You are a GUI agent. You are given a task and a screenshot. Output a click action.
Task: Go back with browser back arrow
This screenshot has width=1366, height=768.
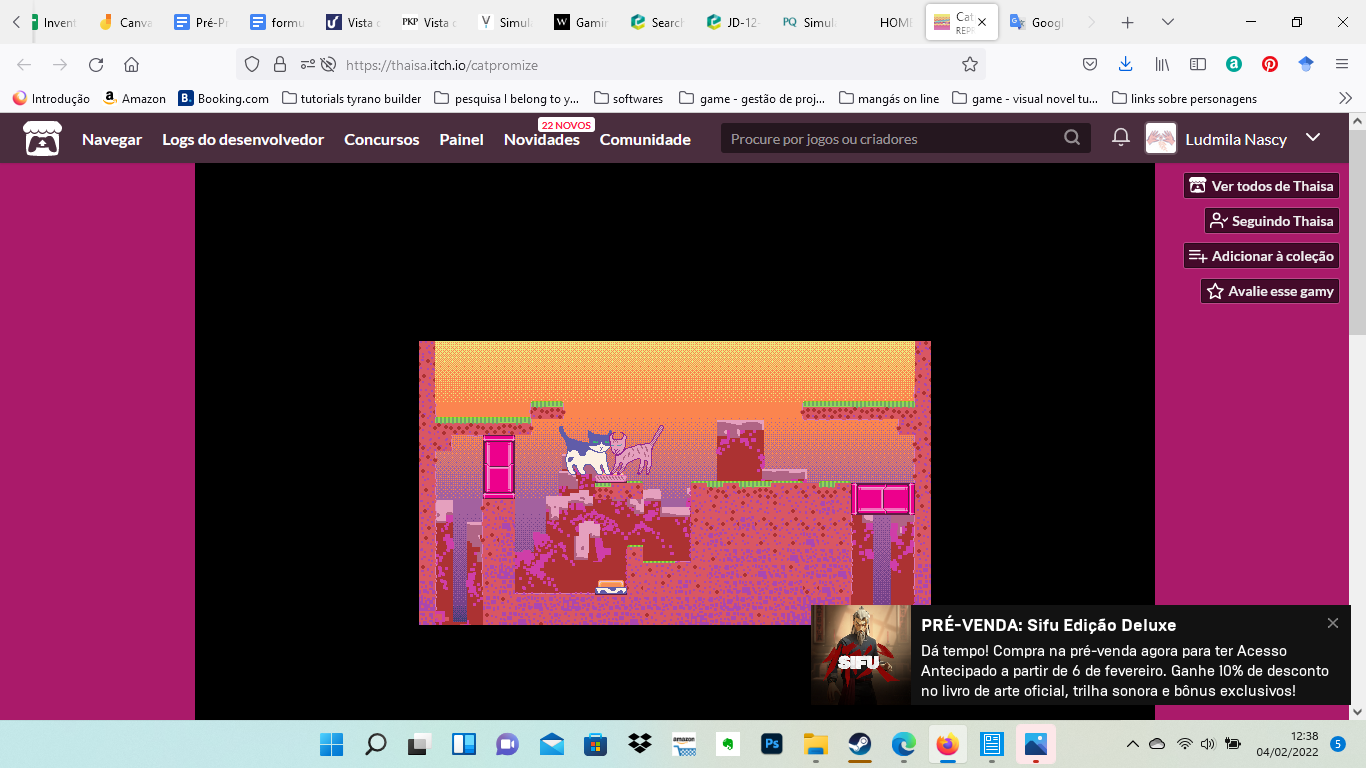pos(23,64)
